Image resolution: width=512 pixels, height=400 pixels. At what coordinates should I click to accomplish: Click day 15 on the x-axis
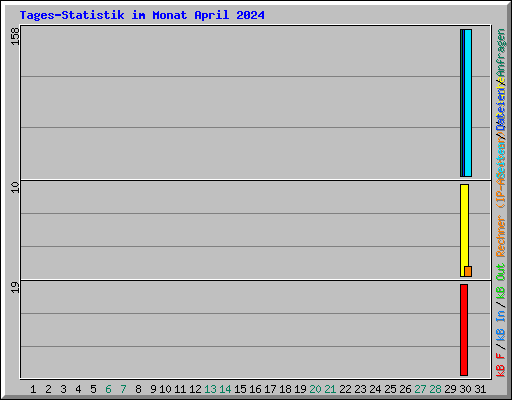(240, 389)
